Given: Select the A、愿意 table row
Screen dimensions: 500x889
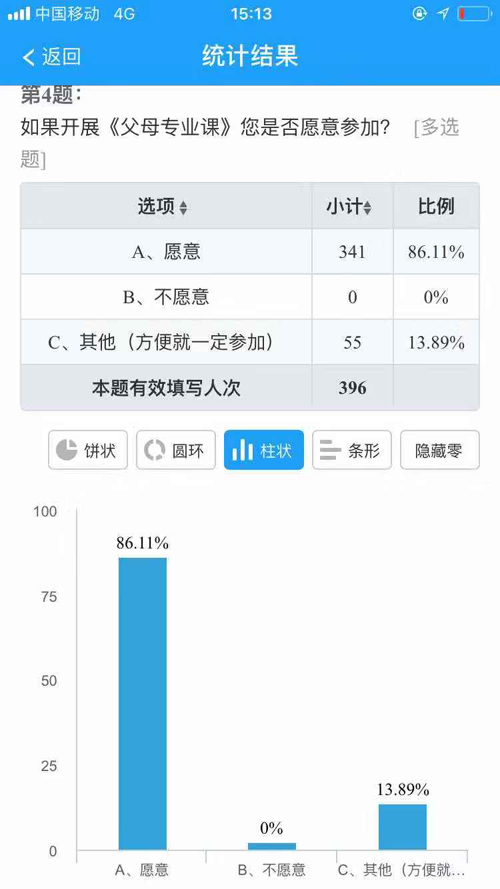Looking at the screenshot, I should coord(250,252).
